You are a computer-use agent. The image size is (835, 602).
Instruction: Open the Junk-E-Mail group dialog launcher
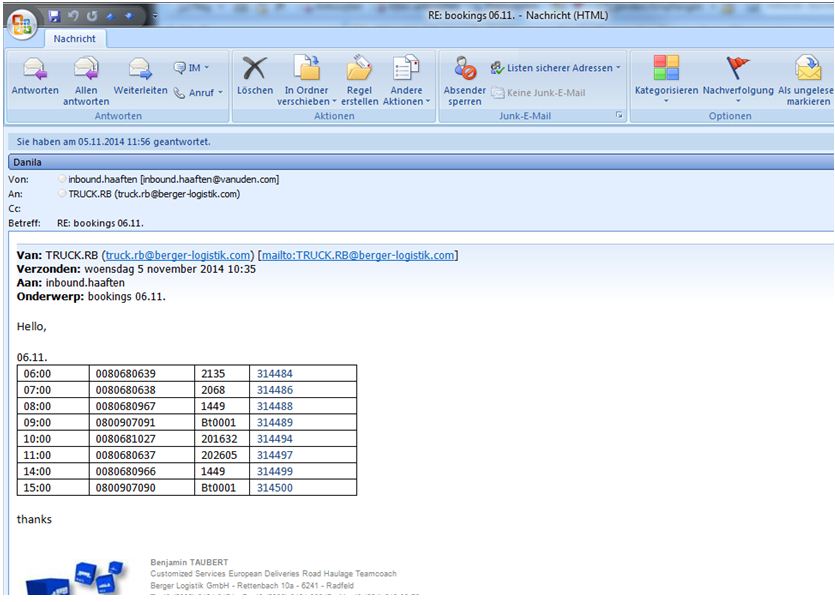tap(619, 115)
